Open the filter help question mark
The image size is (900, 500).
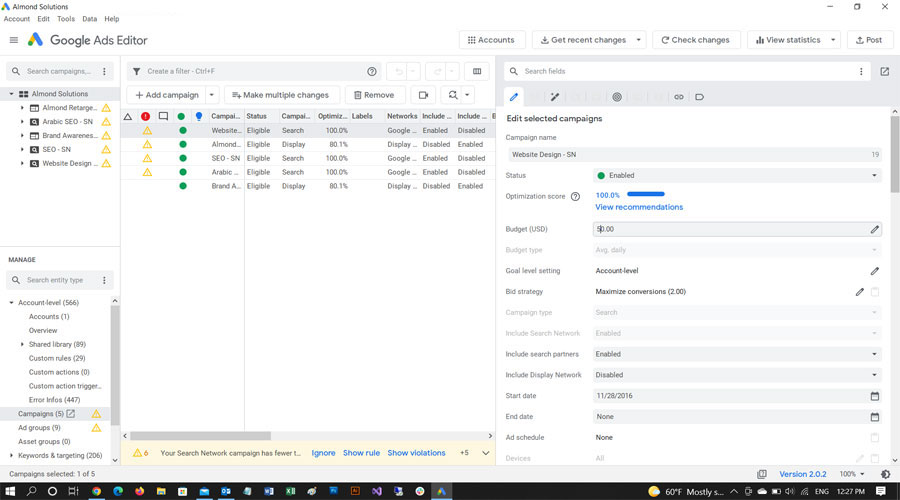pyautogui.click(x=372, y=71)
